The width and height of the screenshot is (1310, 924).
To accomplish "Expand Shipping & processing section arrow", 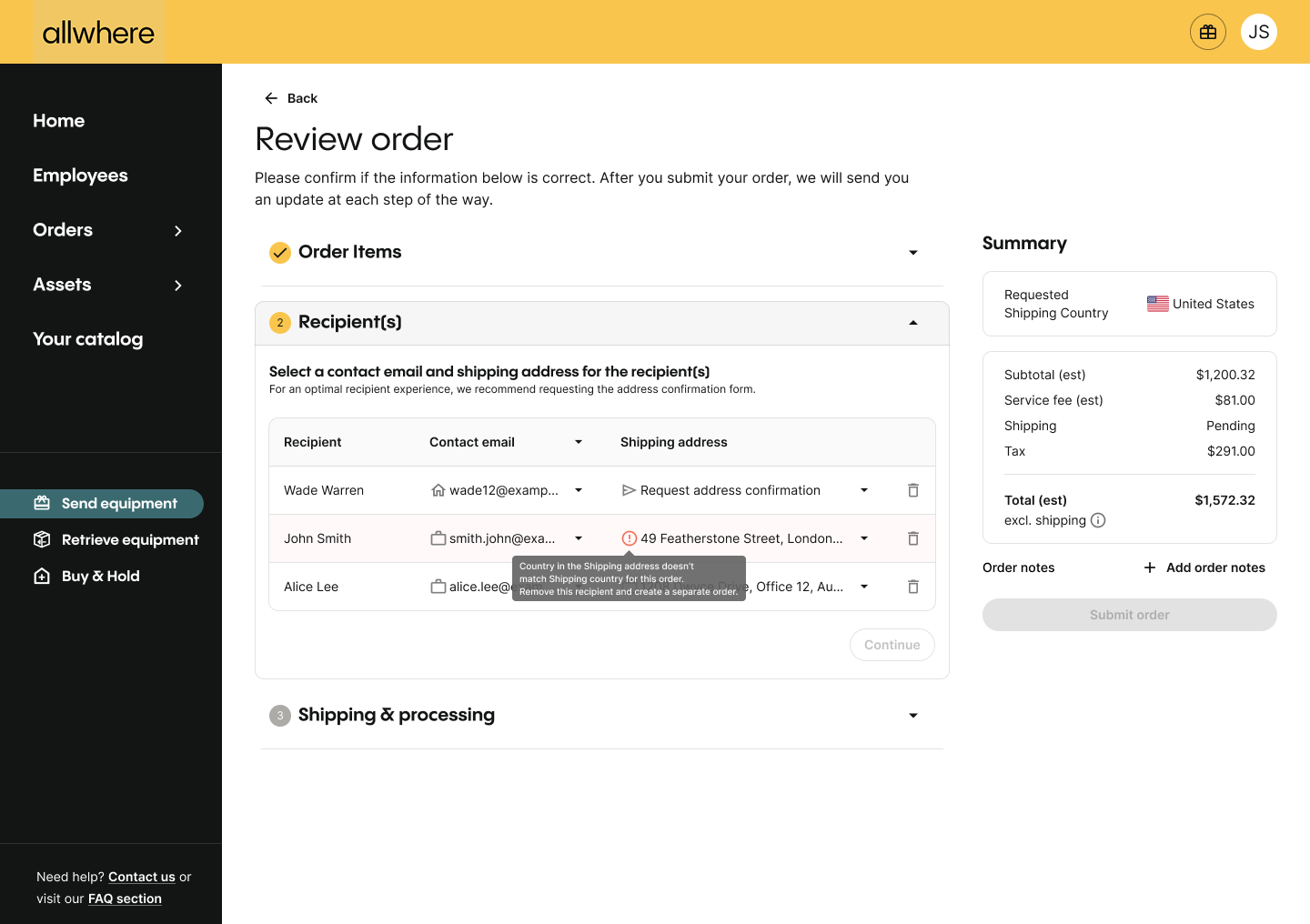I will [913, 716].
